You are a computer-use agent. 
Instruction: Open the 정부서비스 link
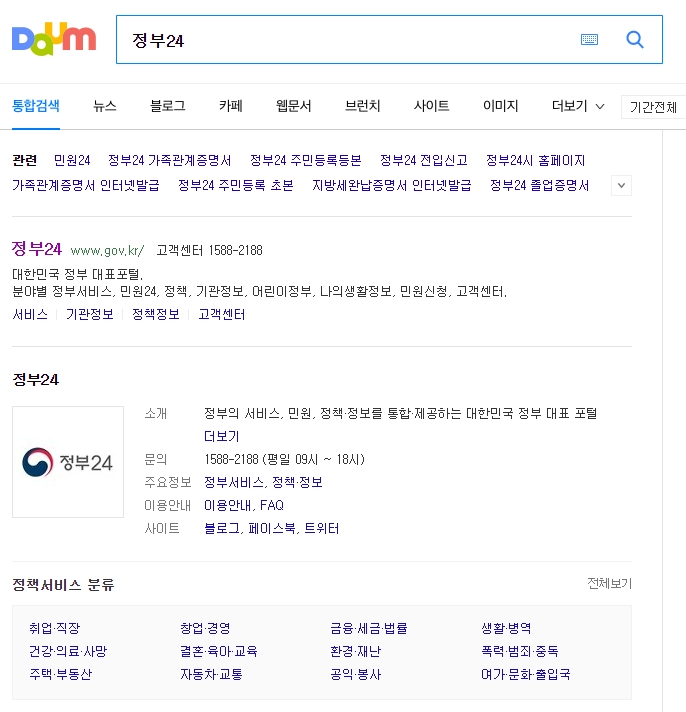pos(234,482)
